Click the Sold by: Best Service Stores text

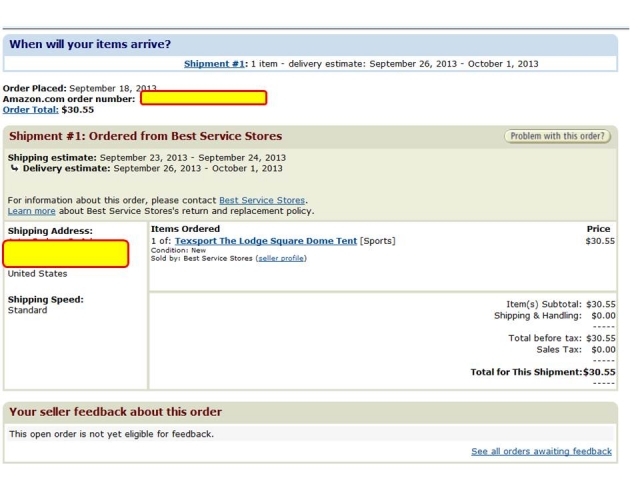tap(202, 258)
